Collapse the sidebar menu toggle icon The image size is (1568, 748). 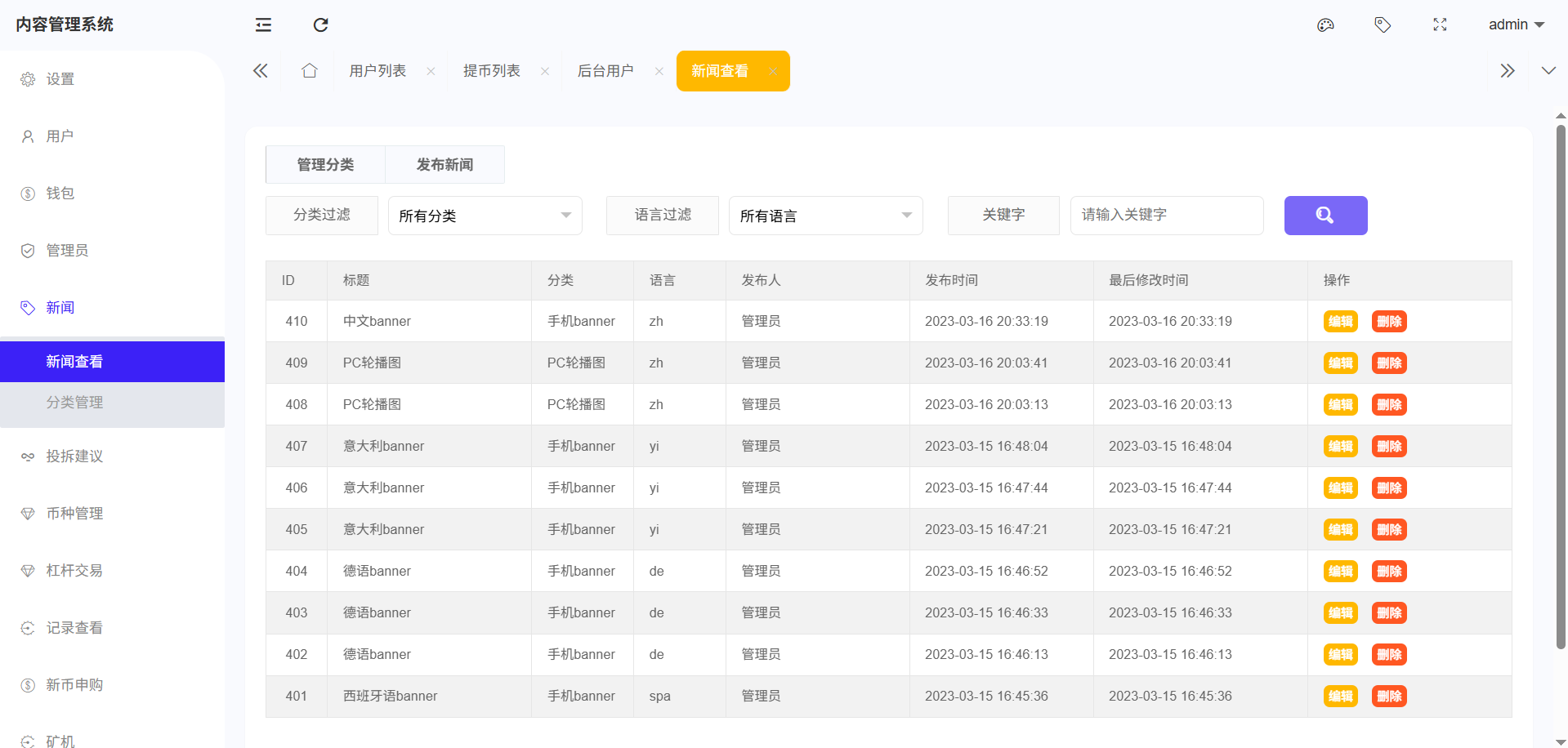pyautogui.click(x=263, y=24)
